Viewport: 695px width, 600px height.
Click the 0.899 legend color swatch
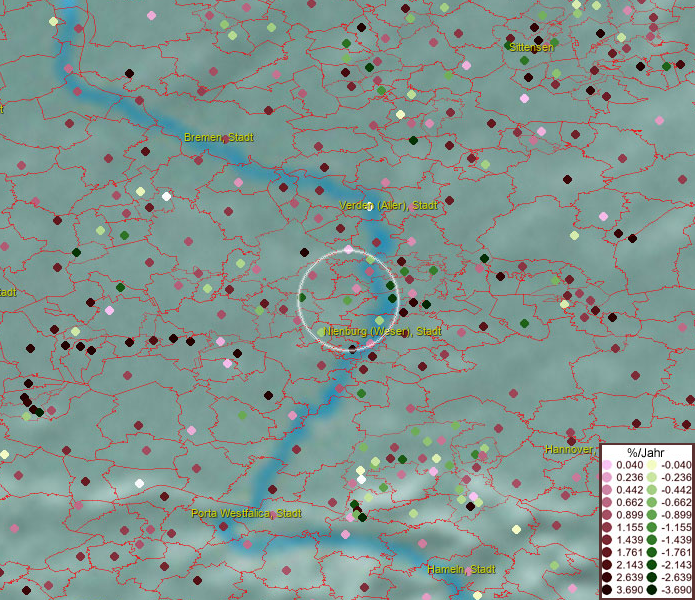coord(607,515)
